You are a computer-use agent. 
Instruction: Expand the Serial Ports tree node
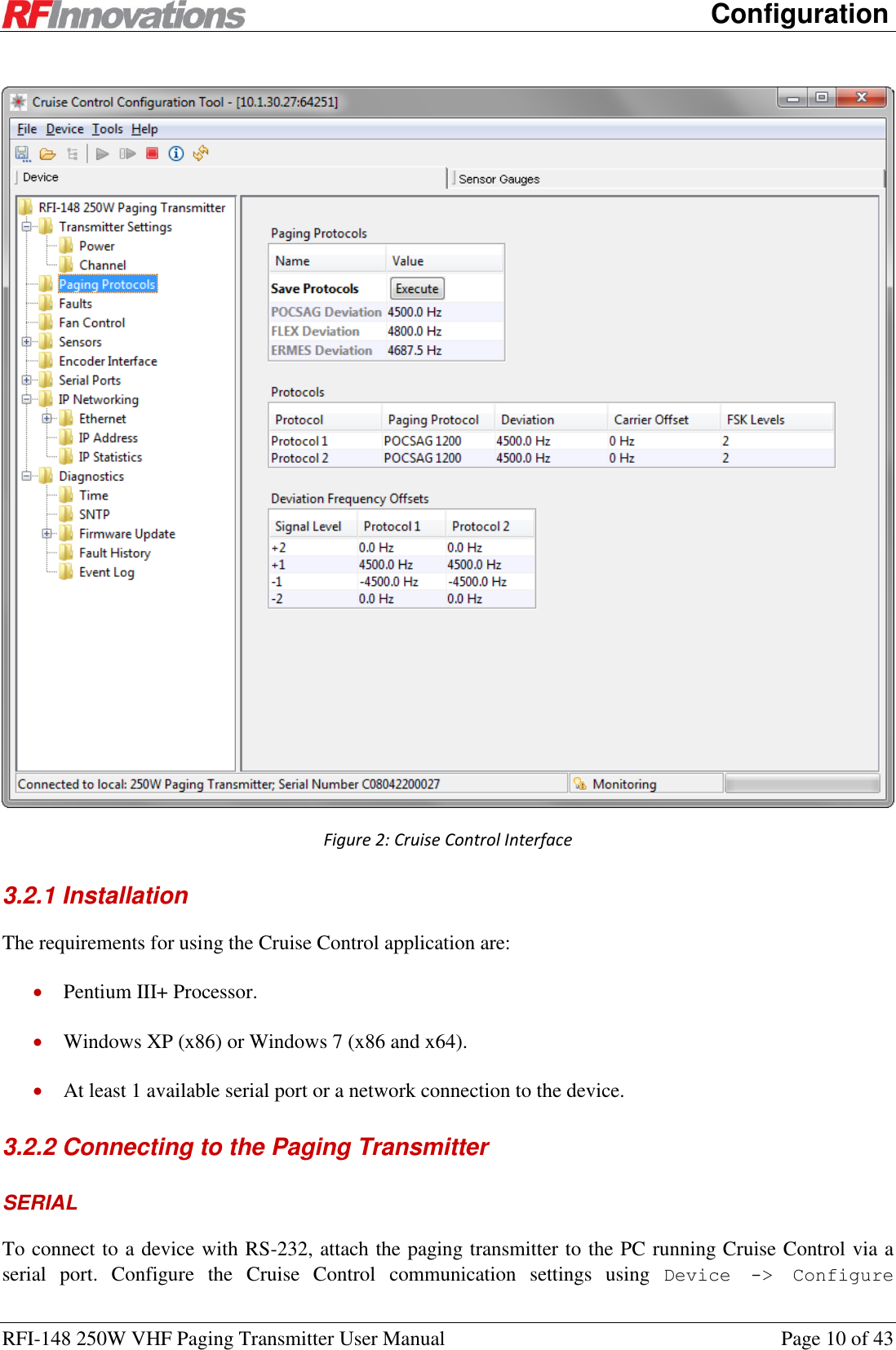pyautogui.click(x=26, y=380)
